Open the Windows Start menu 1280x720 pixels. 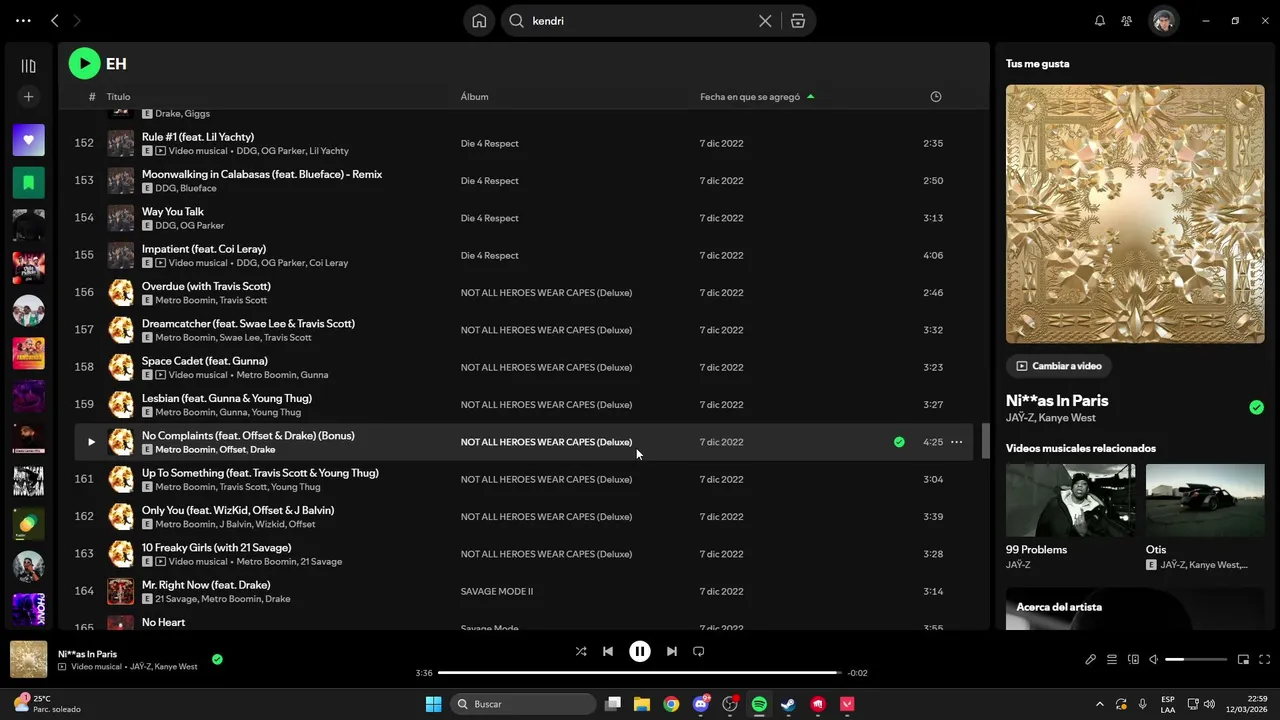(433, 704)
